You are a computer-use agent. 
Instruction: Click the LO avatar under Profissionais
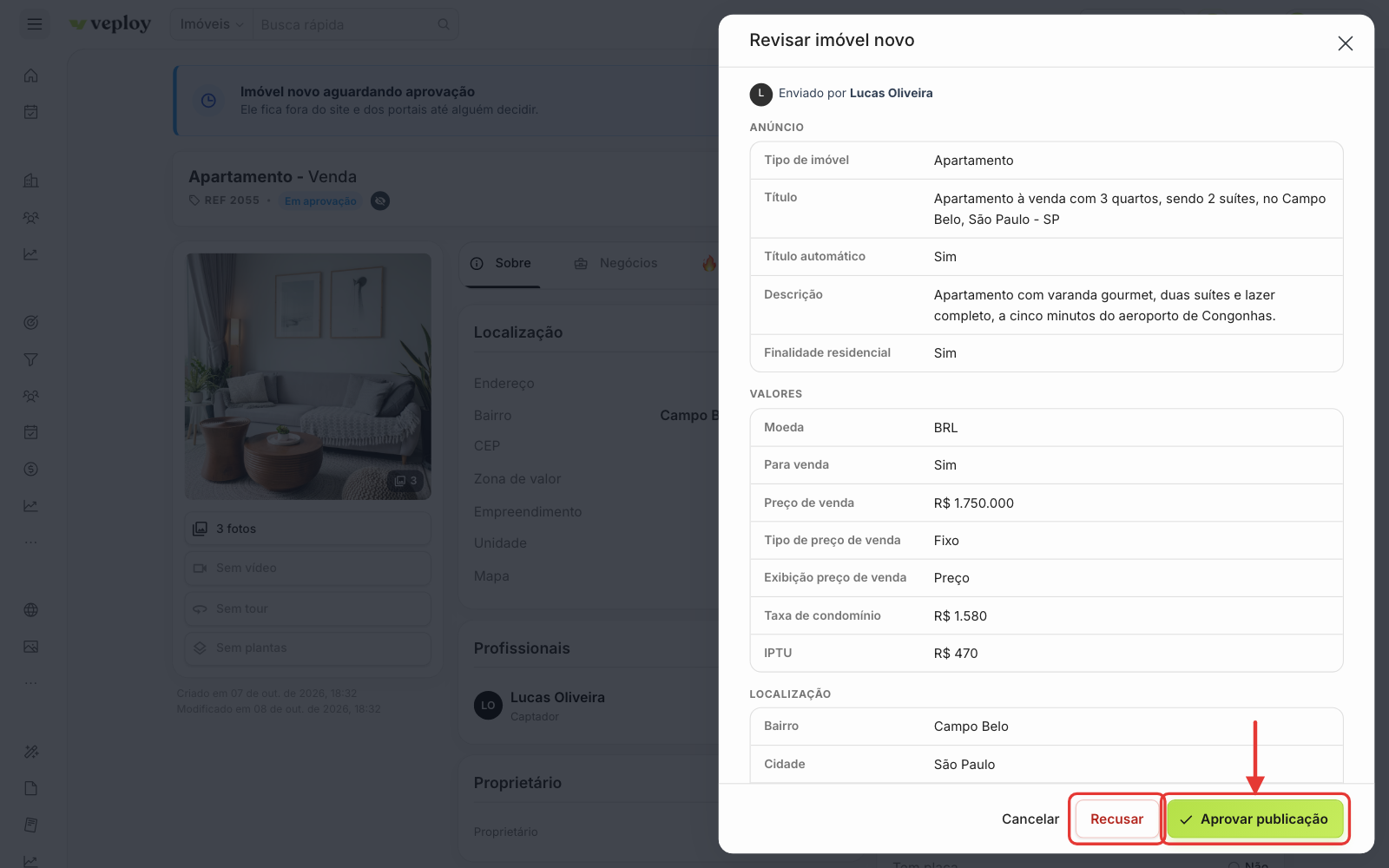tap(488, 706)
